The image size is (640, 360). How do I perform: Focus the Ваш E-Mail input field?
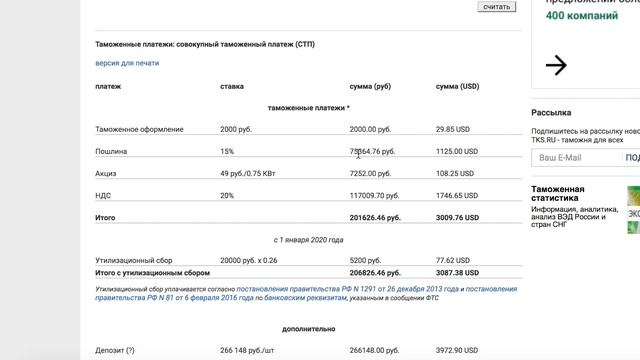point(576,158)
